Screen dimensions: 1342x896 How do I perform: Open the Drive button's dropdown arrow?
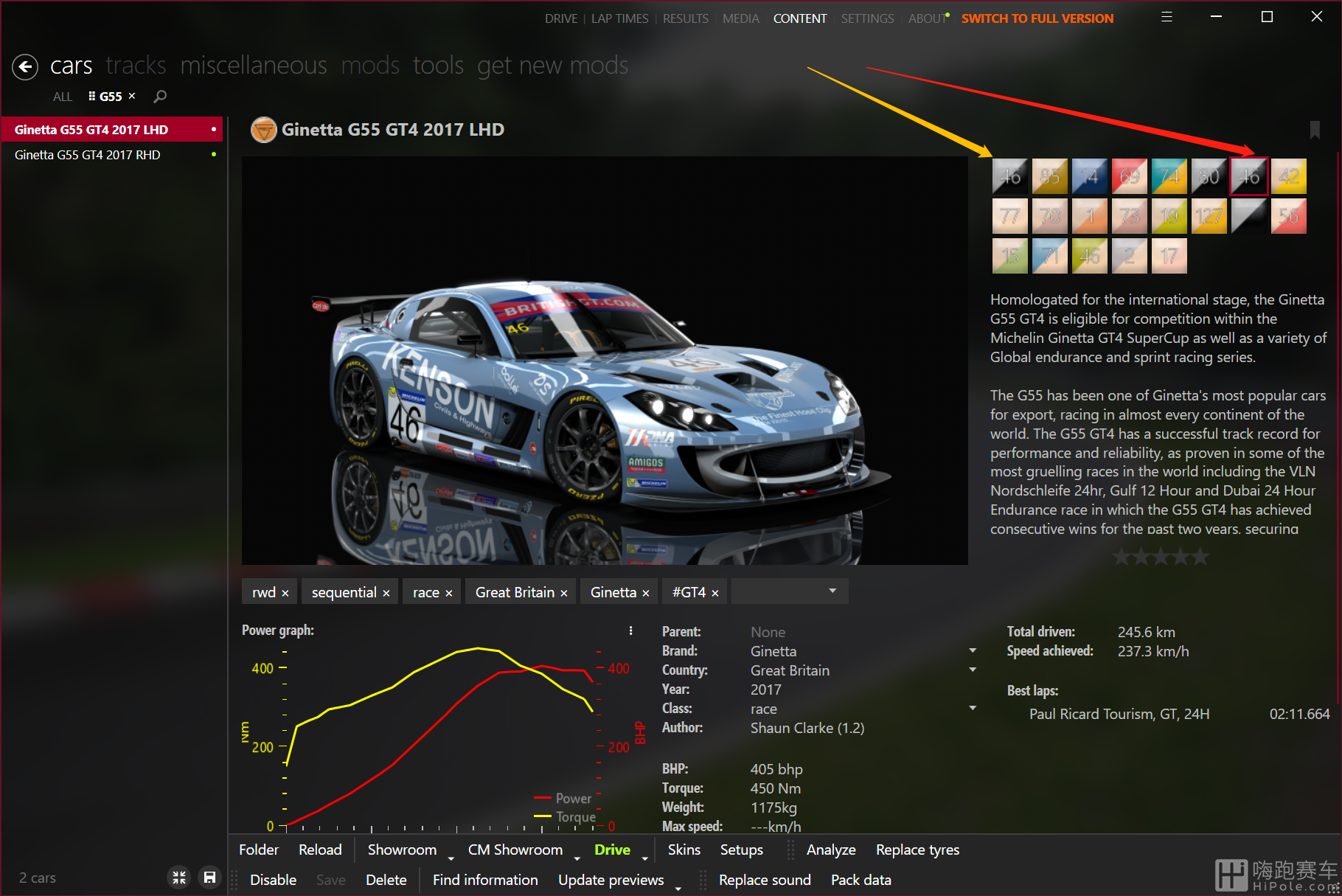(x=645, y=858)
